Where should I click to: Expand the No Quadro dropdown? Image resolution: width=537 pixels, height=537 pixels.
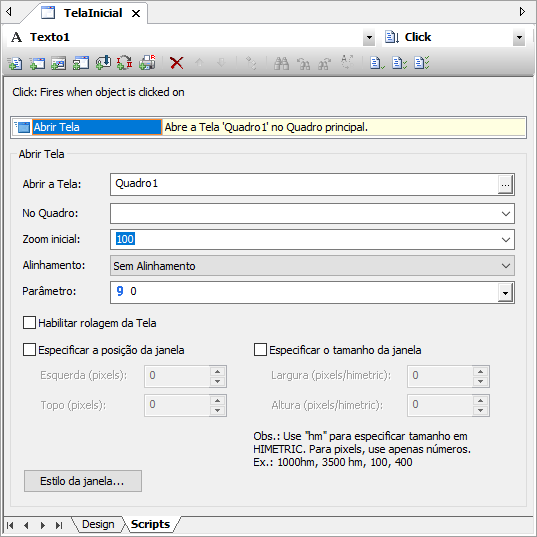(505, 214)
